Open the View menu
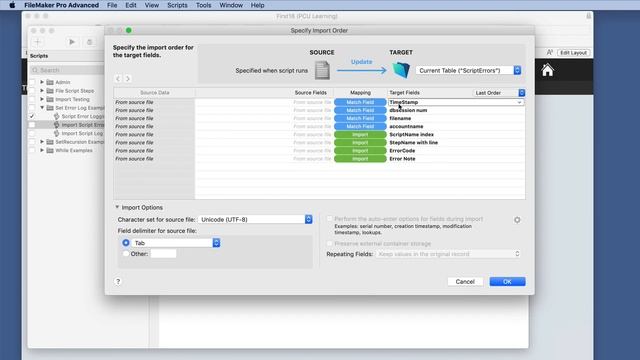Image resolution: width=640 pixels, height=360 pixels. (x=151, y=5)
